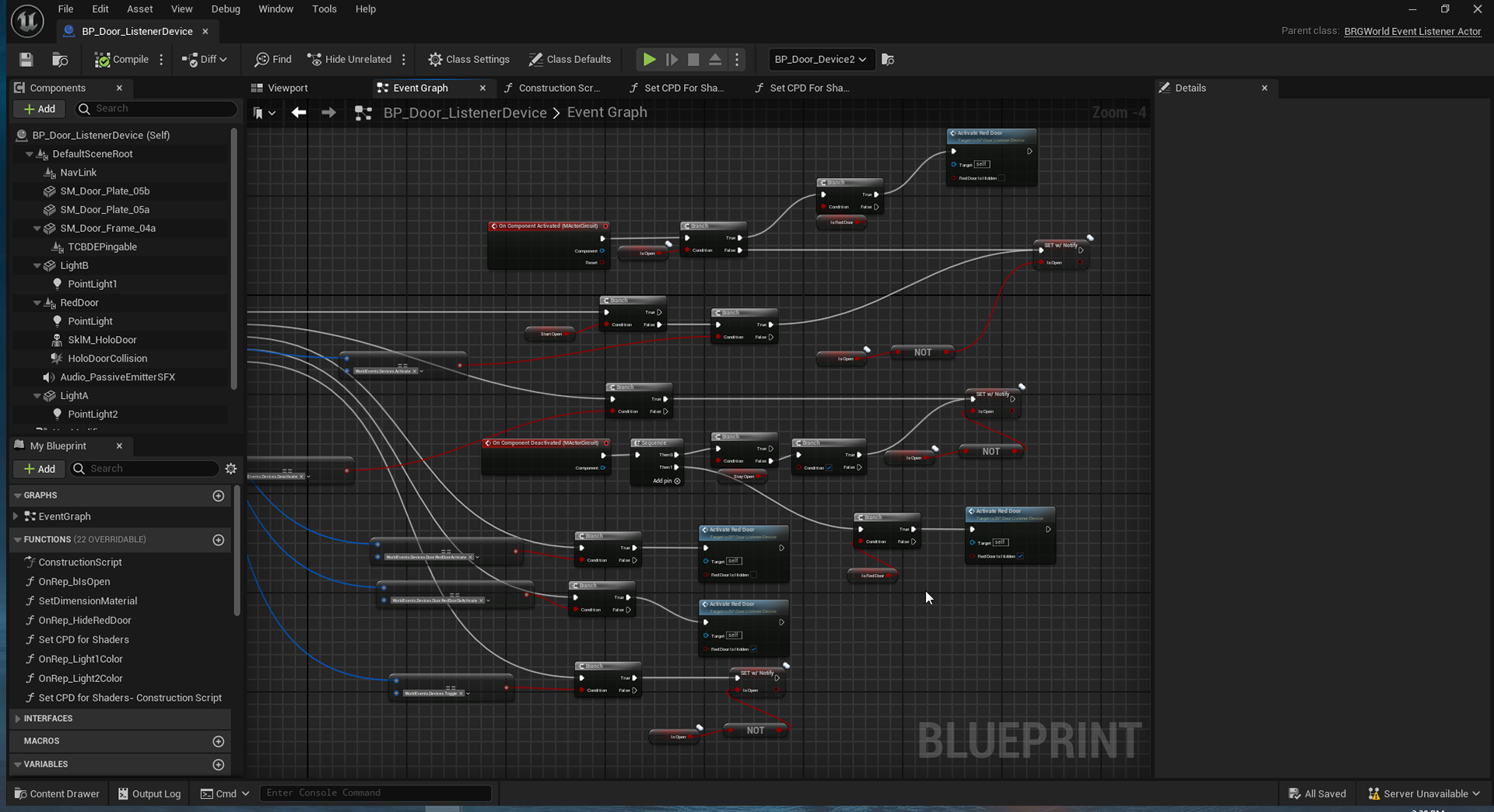Add a new macro with plus icon

pos(219,742)
